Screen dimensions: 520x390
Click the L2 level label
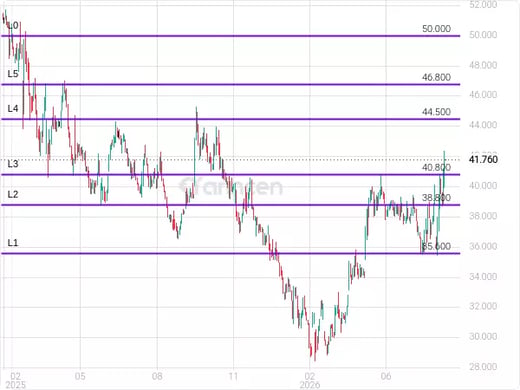[13, 194]
